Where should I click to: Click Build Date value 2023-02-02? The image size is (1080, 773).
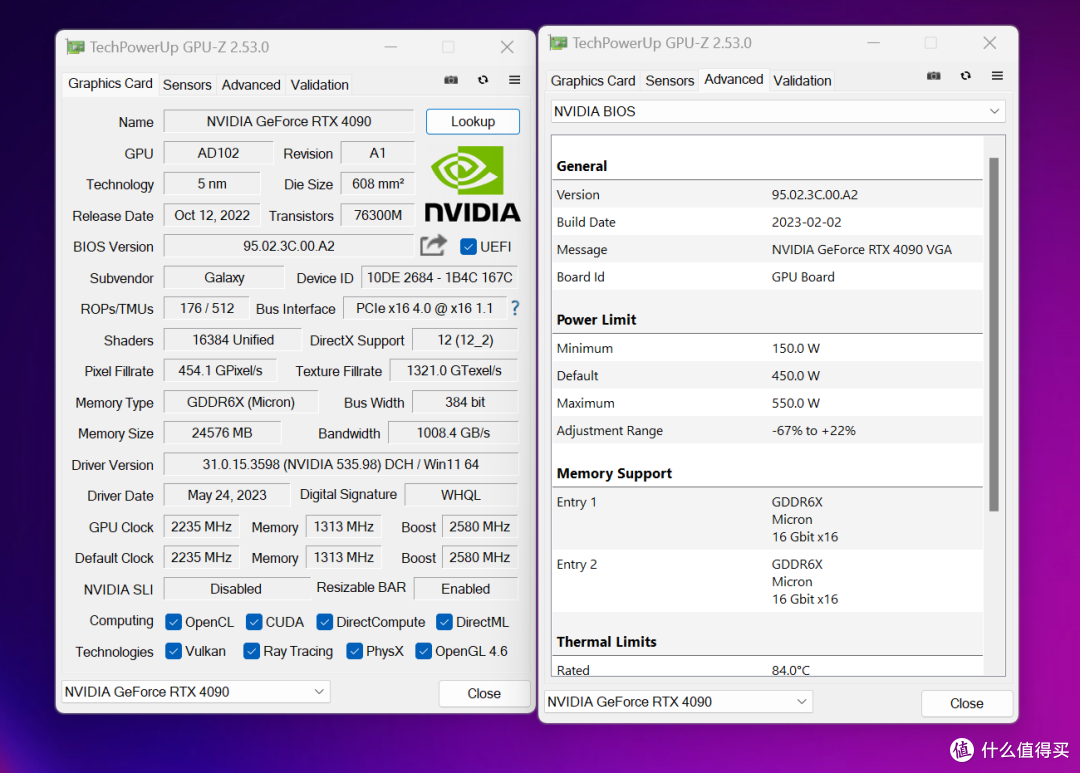coord(806,222)
